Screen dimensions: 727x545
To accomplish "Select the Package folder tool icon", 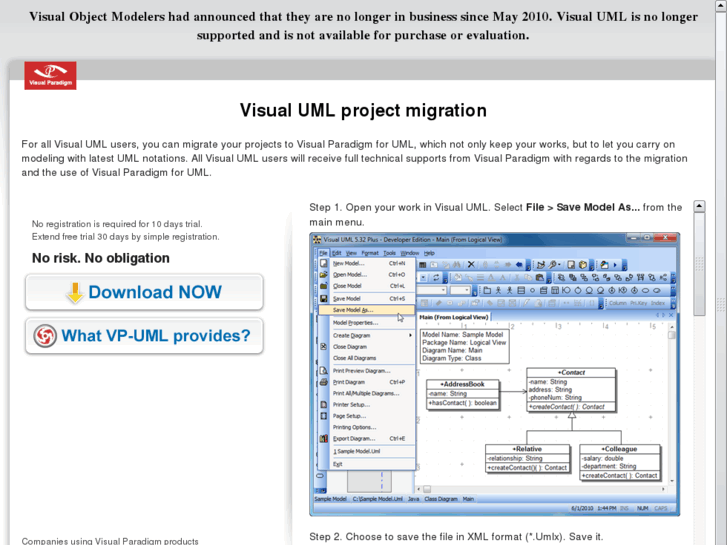I will 487,291.
